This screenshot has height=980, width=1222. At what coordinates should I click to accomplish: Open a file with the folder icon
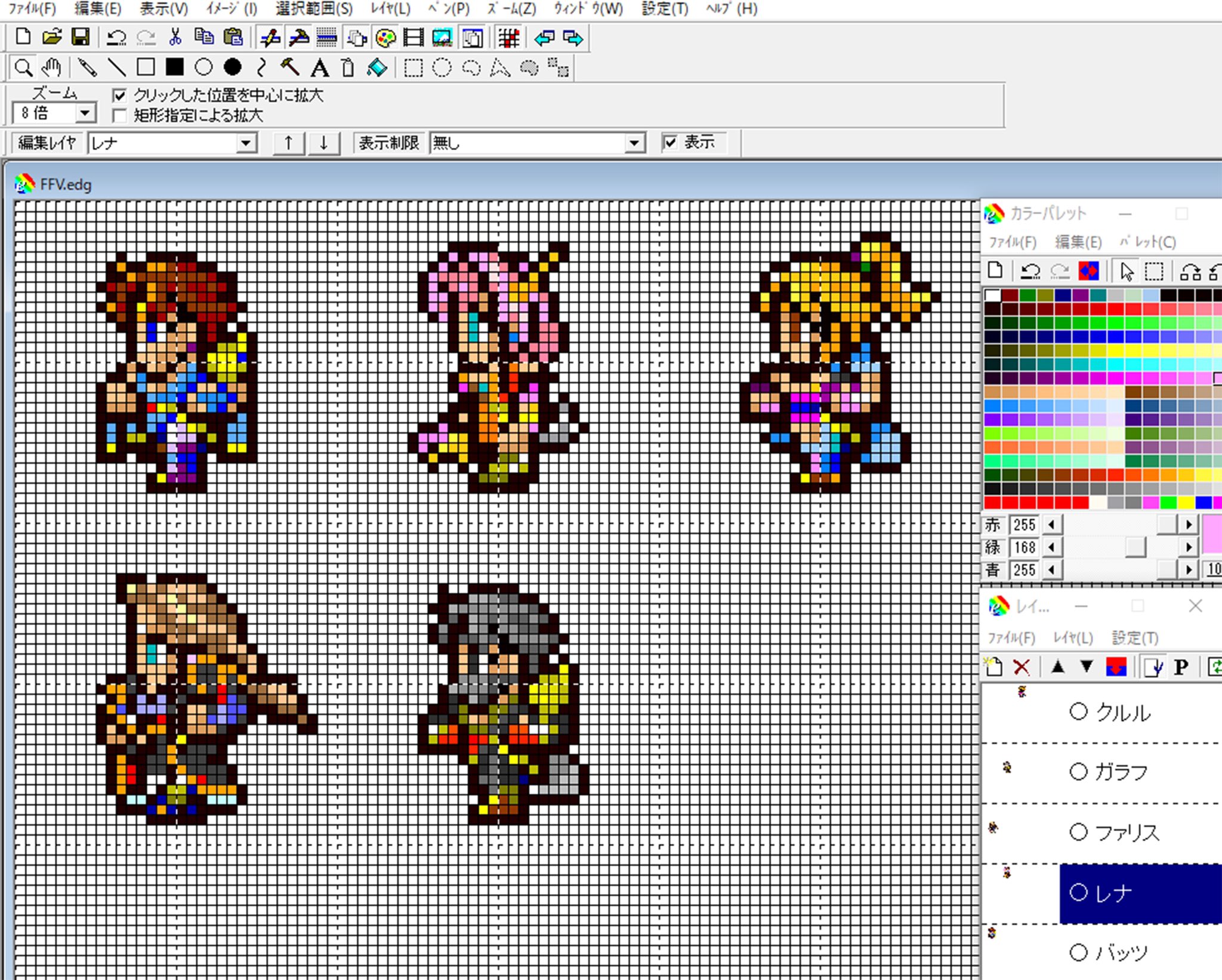(52, 38)
